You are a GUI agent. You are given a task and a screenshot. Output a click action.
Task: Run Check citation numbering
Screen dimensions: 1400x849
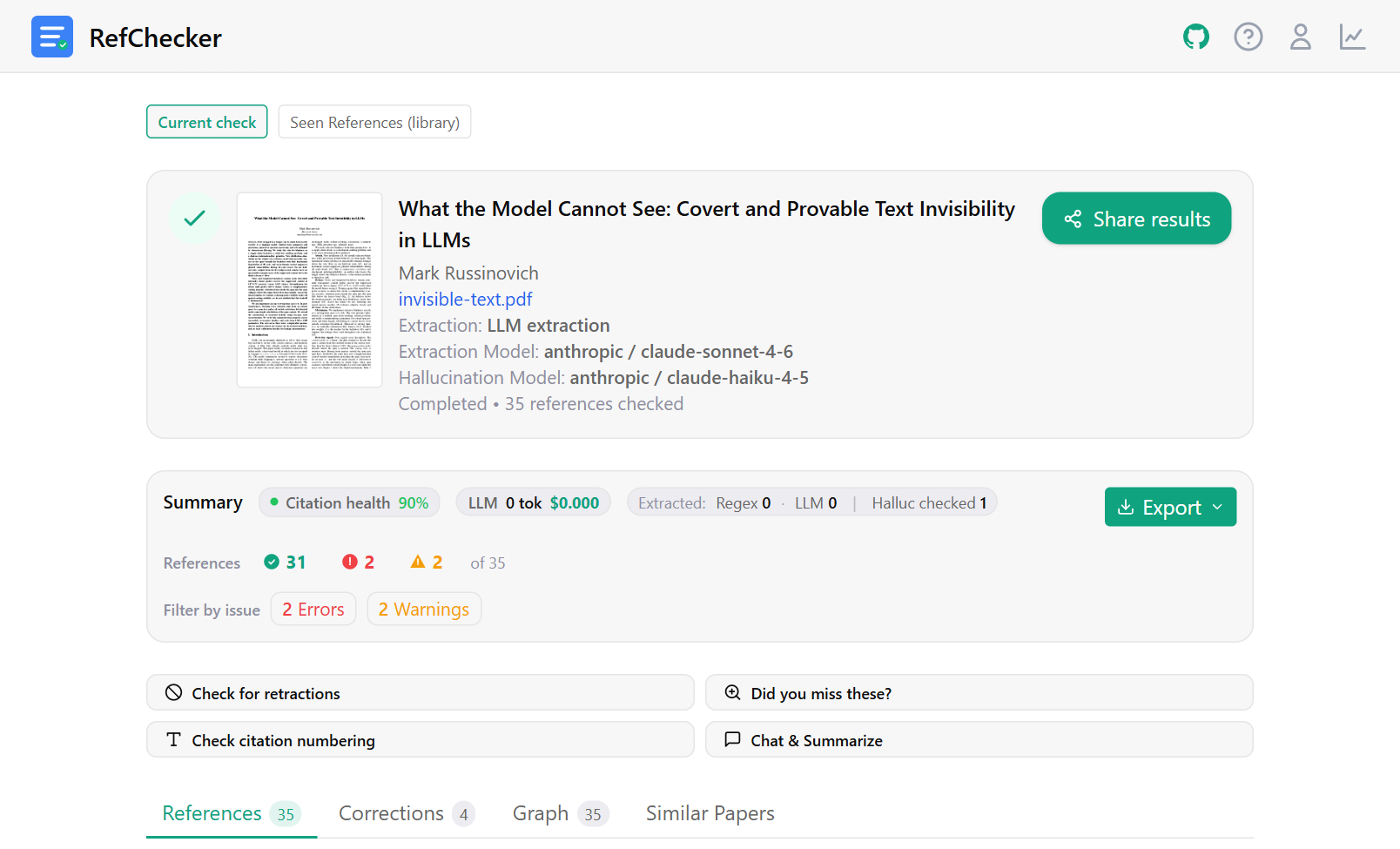[421, 740]
